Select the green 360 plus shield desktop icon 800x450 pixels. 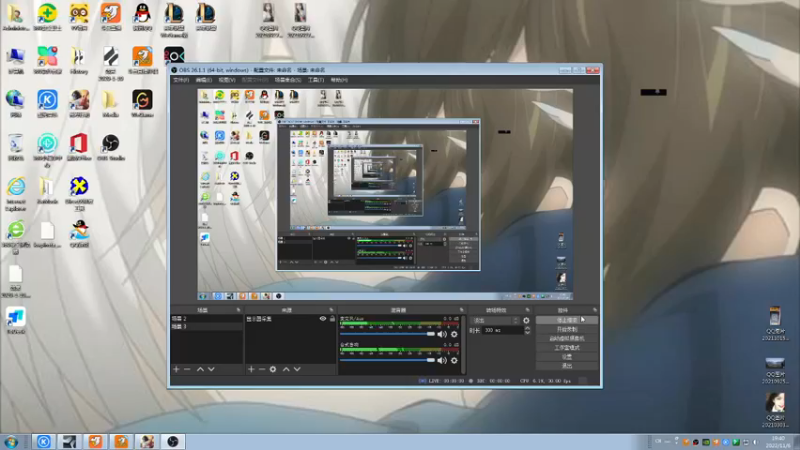click(x=47, y=16)
